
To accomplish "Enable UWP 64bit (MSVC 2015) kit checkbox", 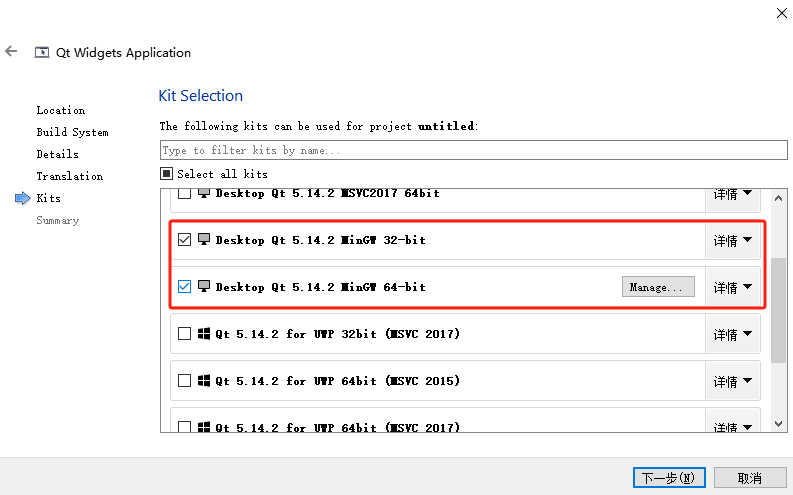I will click(185, 381).
